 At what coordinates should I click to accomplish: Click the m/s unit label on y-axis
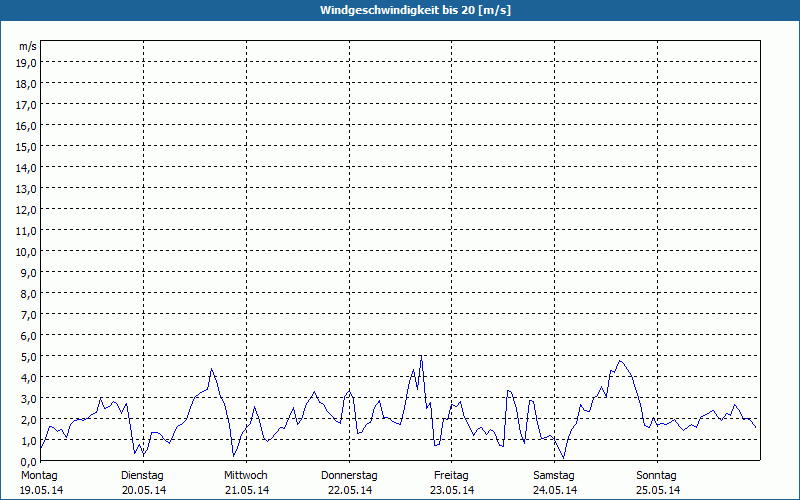pos(28,46)
